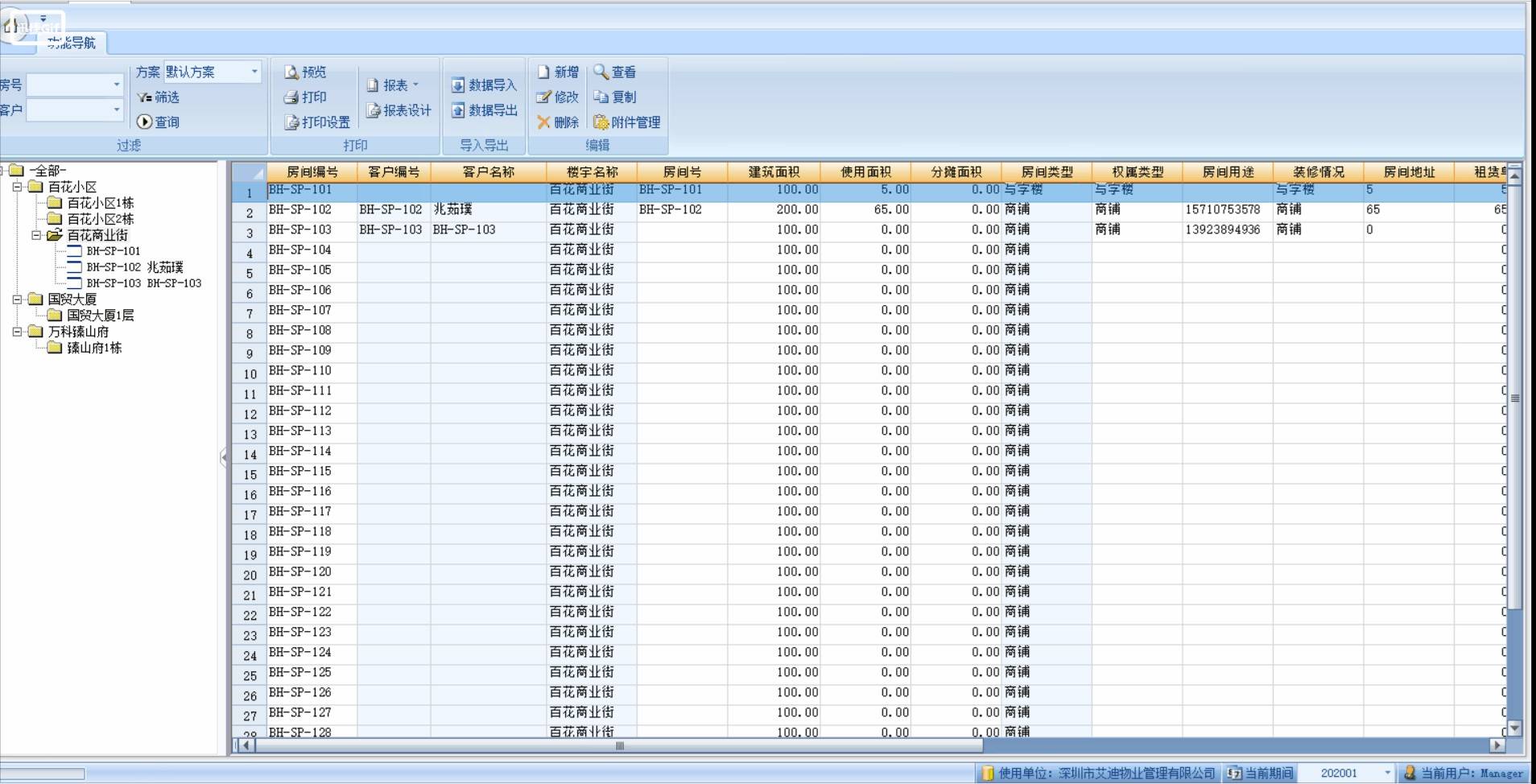Edit the selected room via 修改
The height and width of the screenshot is (784, 1536).
coord(559,97)
